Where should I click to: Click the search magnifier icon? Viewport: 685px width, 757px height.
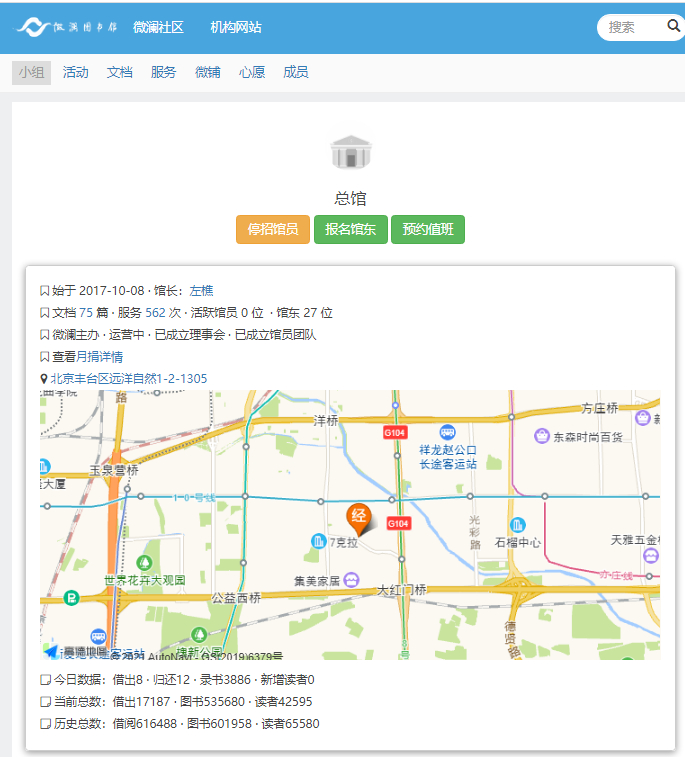click(x=673, y=27)
